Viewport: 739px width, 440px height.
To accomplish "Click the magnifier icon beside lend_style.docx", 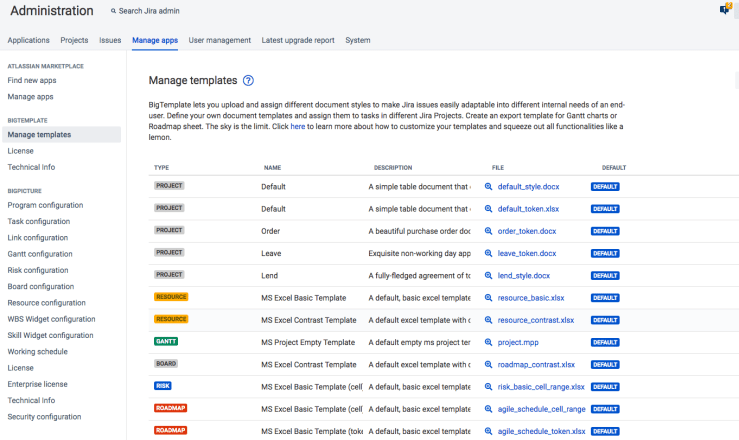I will [489, 275].
